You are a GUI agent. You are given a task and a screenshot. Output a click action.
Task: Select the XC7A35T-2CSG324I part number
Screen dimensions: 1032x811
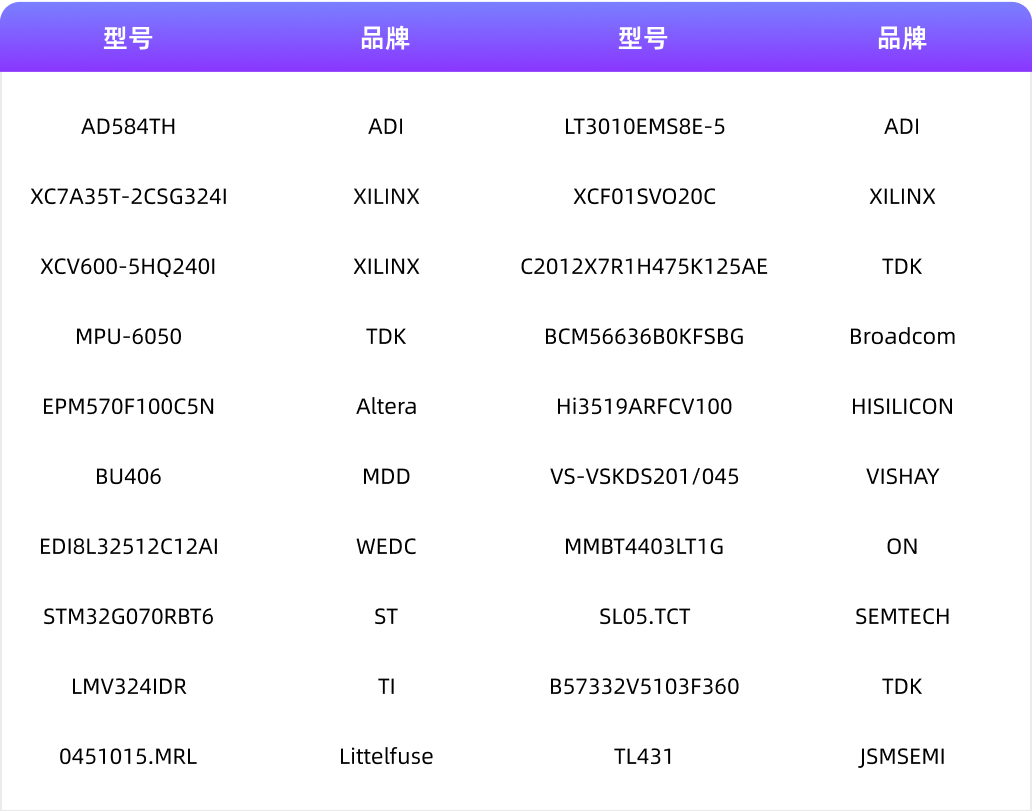coord(126,196)
